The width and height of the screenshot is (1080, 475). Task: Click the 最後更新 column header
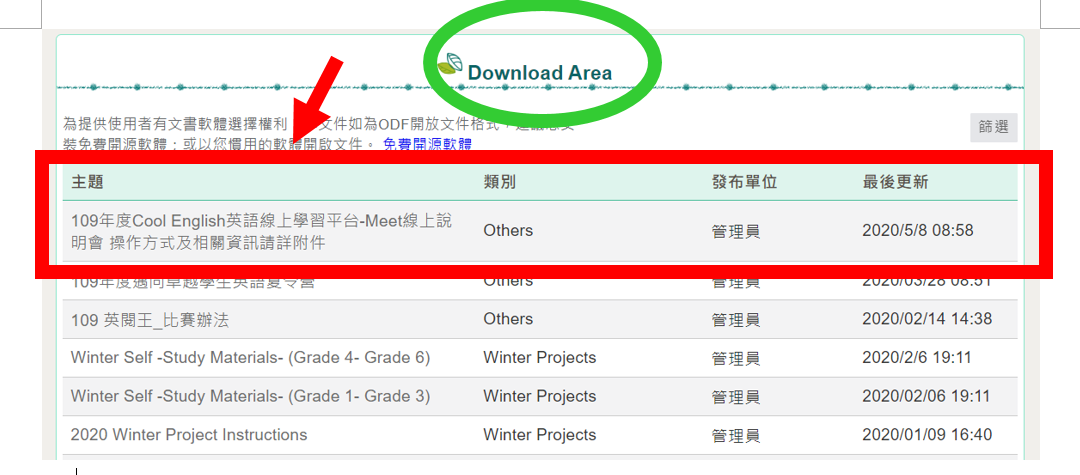(895, 182)
